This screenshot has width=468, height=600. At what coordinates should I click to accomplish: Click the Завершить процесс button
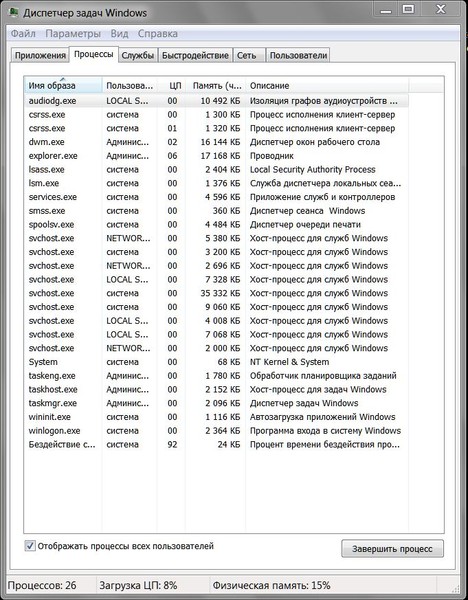click(x=392, y=549)
